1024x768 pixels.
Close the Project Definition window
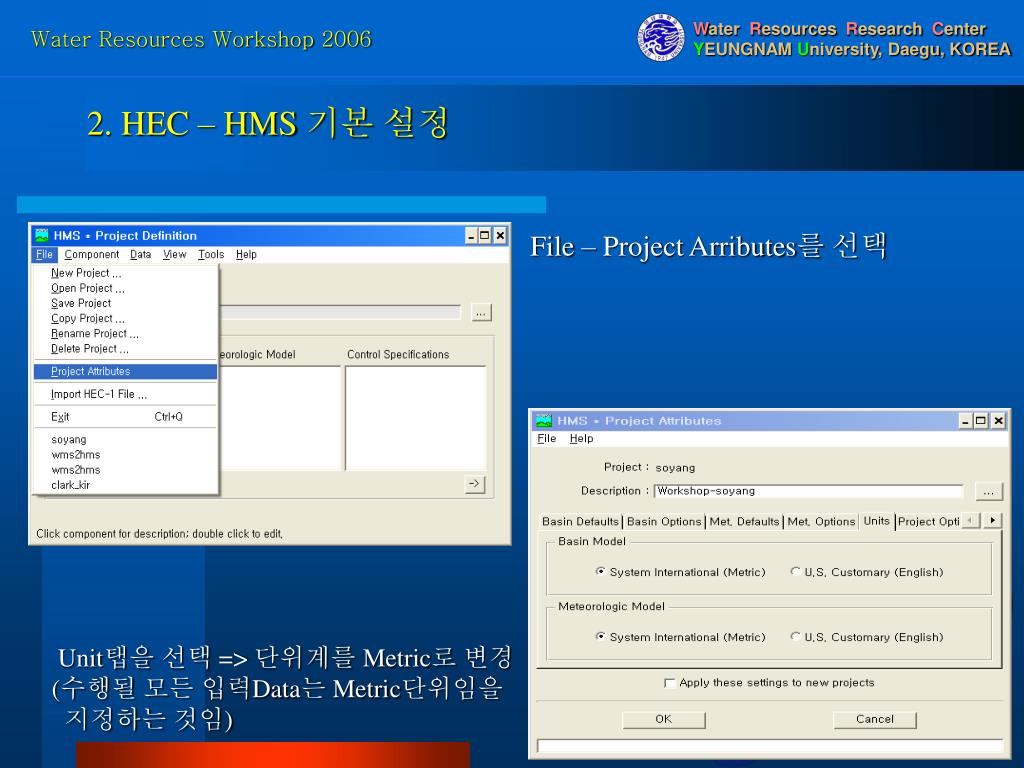(500, 235)
